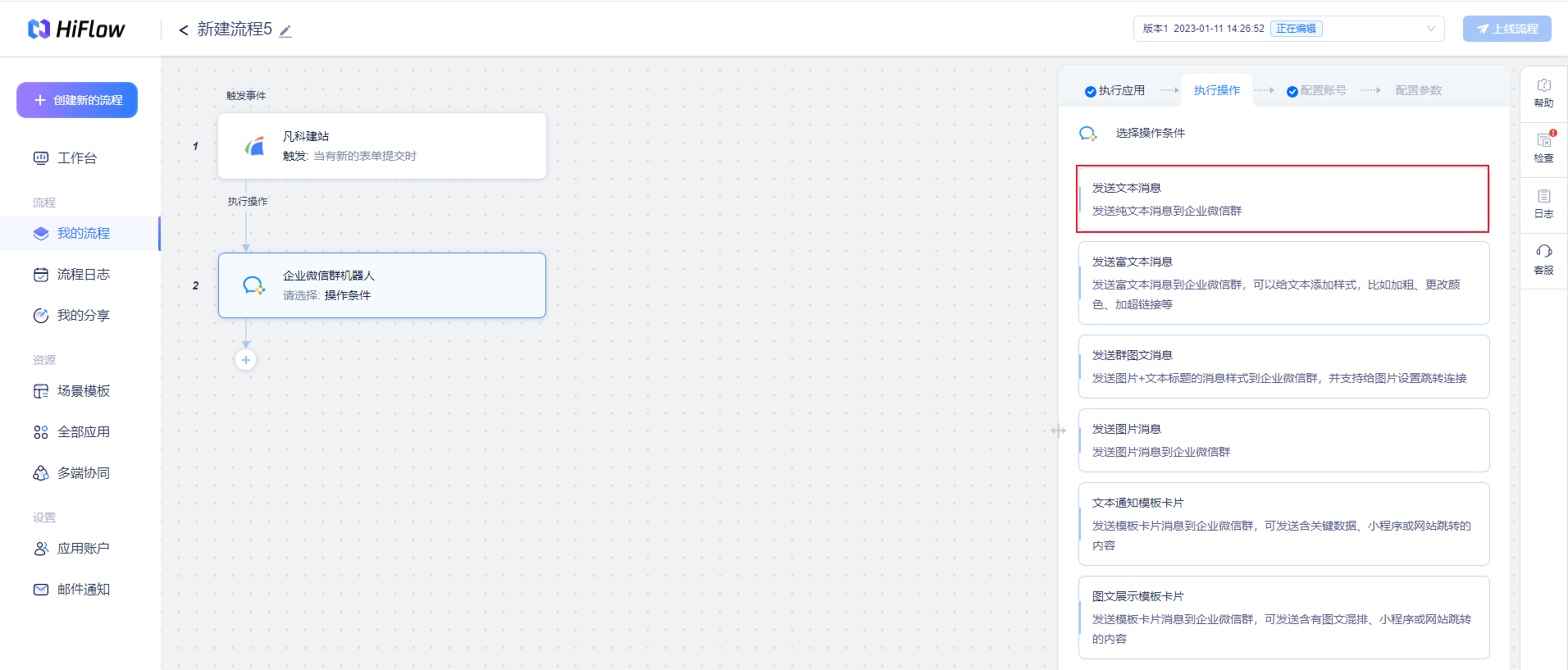
Task: Open 工作台 in the sidebar
Action: (x=77, y=158)
